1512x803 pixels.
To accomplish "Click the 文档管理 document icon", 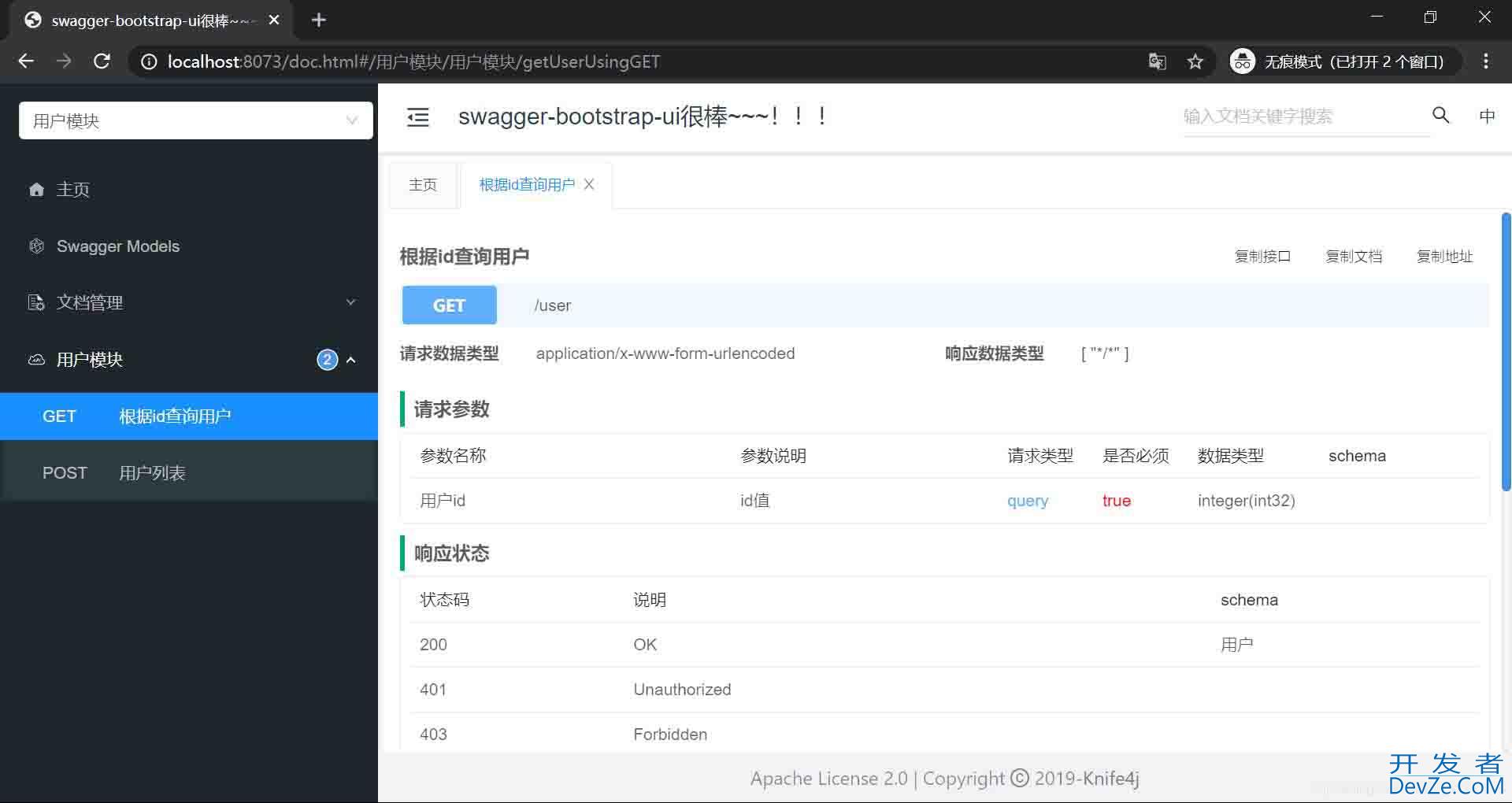I will (36, 302).
